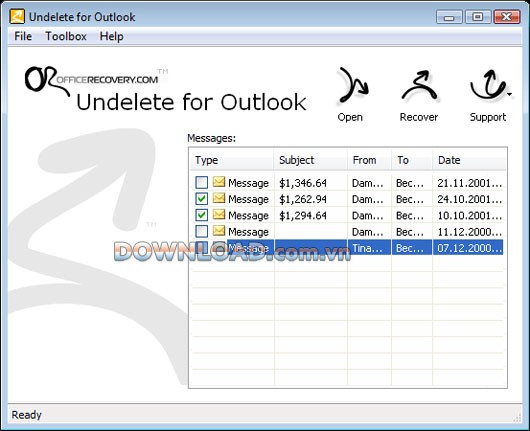The width and height of the screenshot is (530, 431).
Task: Click the app icon in title bar
Action: coord(17,17)
